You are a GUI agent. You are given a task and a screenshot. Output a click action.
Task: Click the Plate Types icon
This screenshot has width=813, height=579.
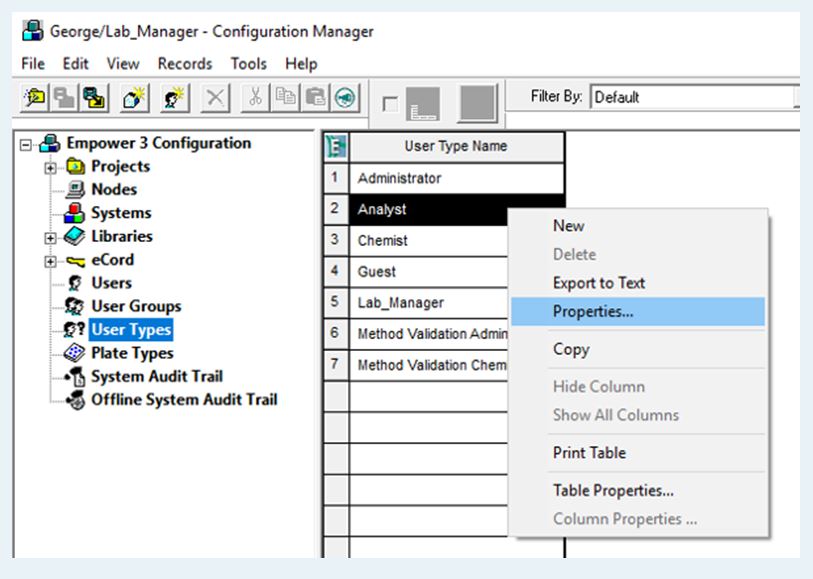[x=74, y=353]
